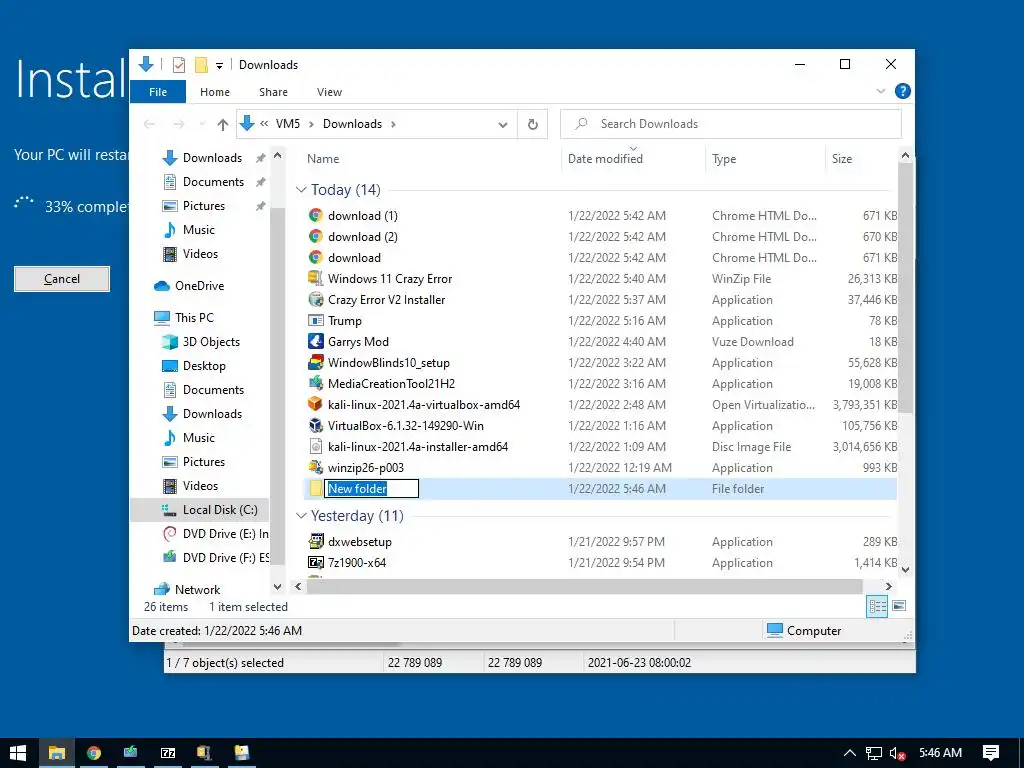Go up one folder level
This screenshot has height=768, width=1024.
click(223, 124)
